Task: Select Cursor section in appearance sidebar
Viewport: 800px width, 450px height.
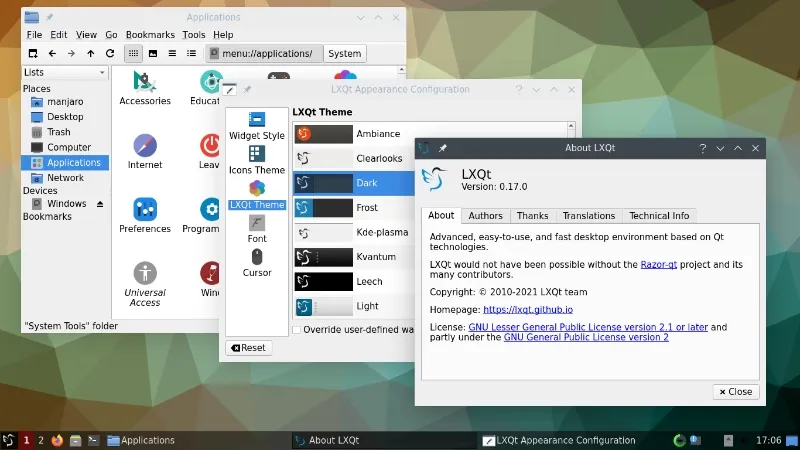Action: (257, 263)
